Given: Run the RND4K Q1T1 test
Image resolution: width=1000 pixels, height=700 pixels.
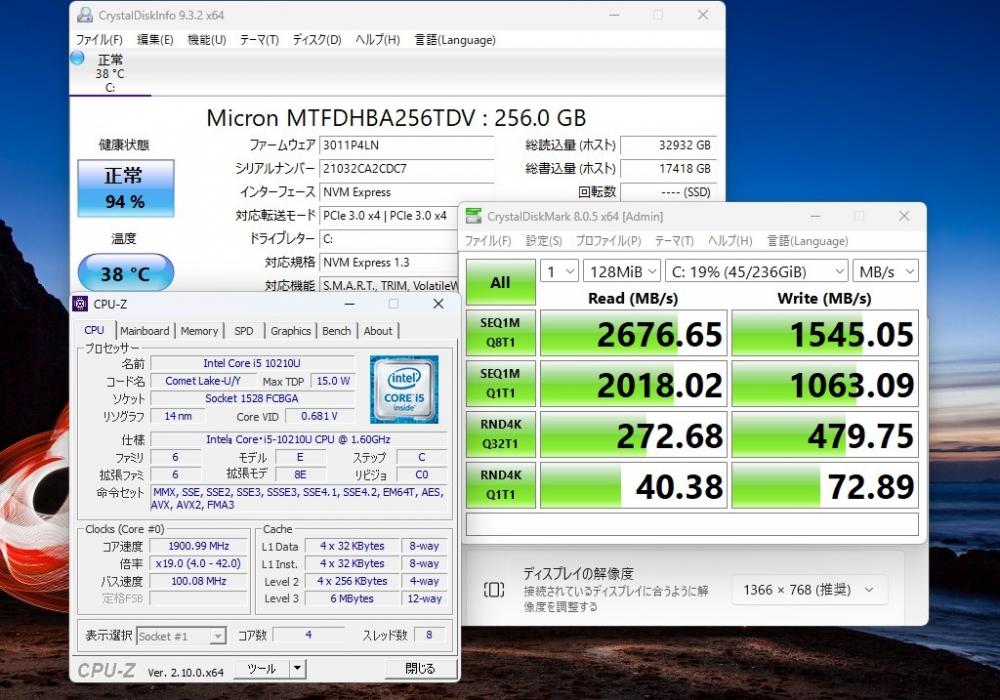Looking at the screenshot, I should click(x=501, y=485).
